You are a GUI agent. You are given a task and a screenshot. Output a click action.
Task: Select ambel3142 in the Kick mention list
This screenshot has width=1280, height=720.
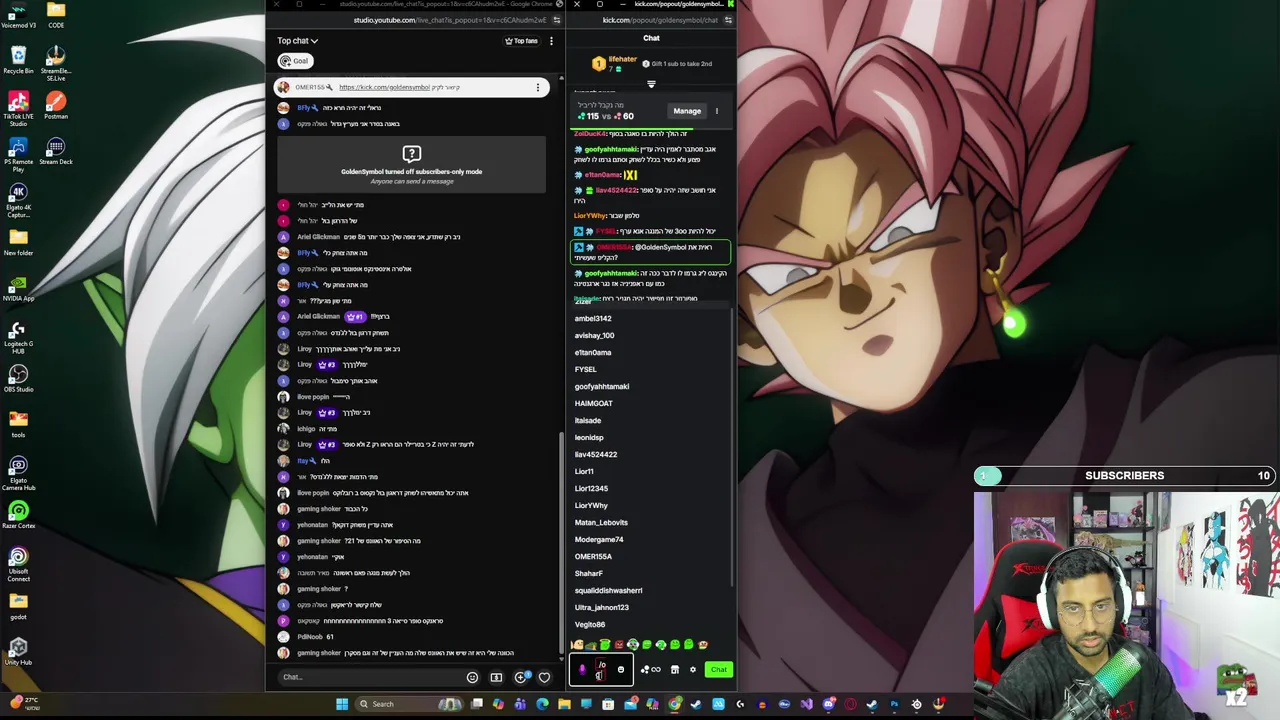[593, 318]
